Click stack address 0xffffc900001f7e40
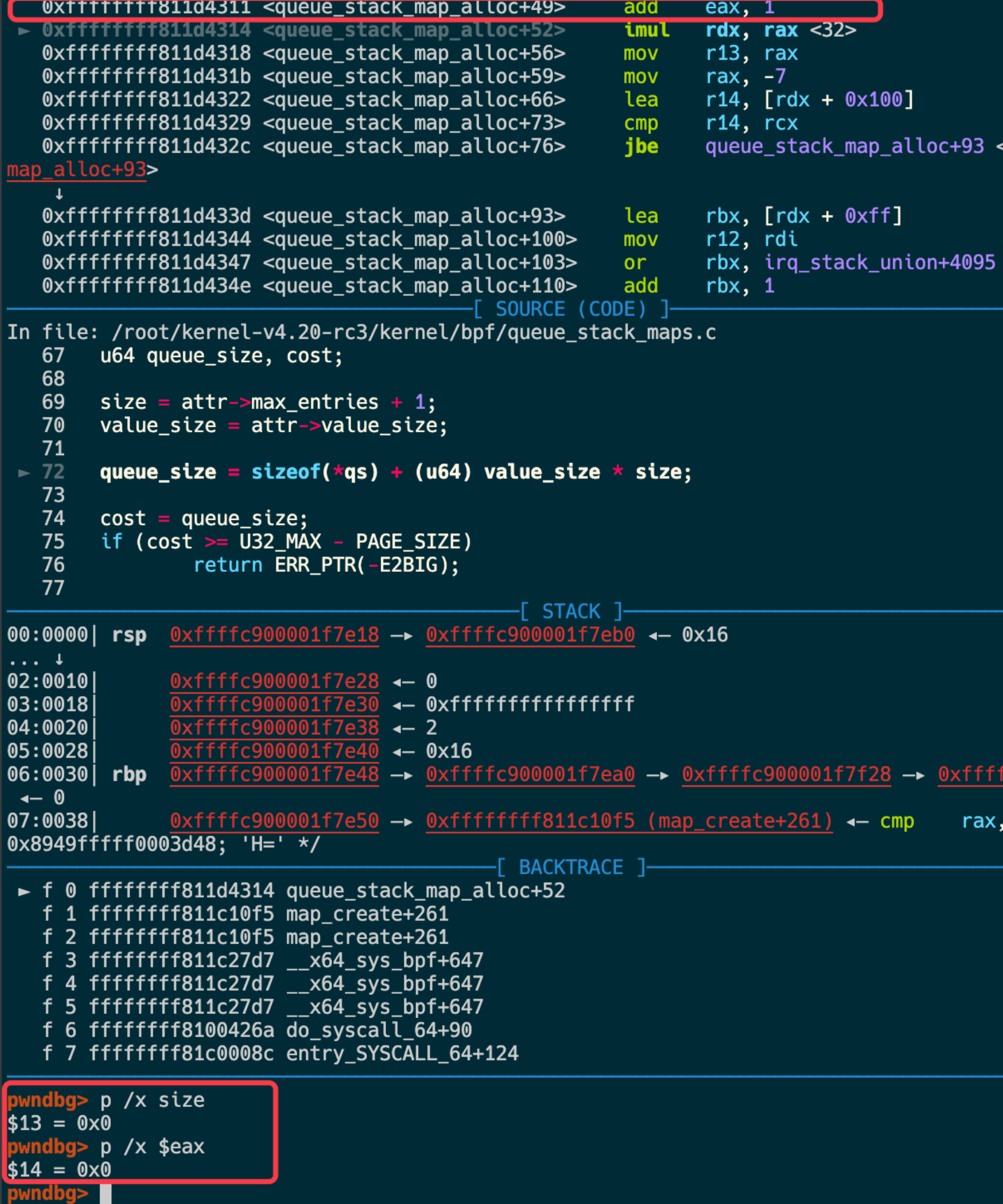The image size is (1003, 1204). 274,751
